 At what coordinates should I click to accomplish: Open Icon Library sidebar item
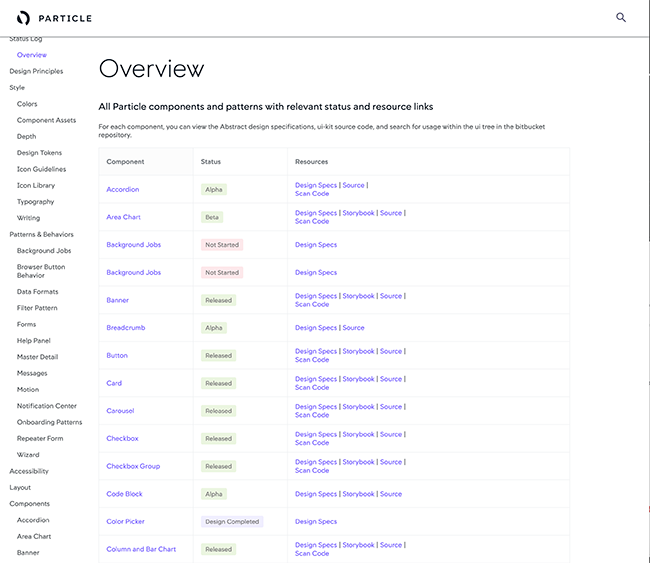(x=36, y=185)
